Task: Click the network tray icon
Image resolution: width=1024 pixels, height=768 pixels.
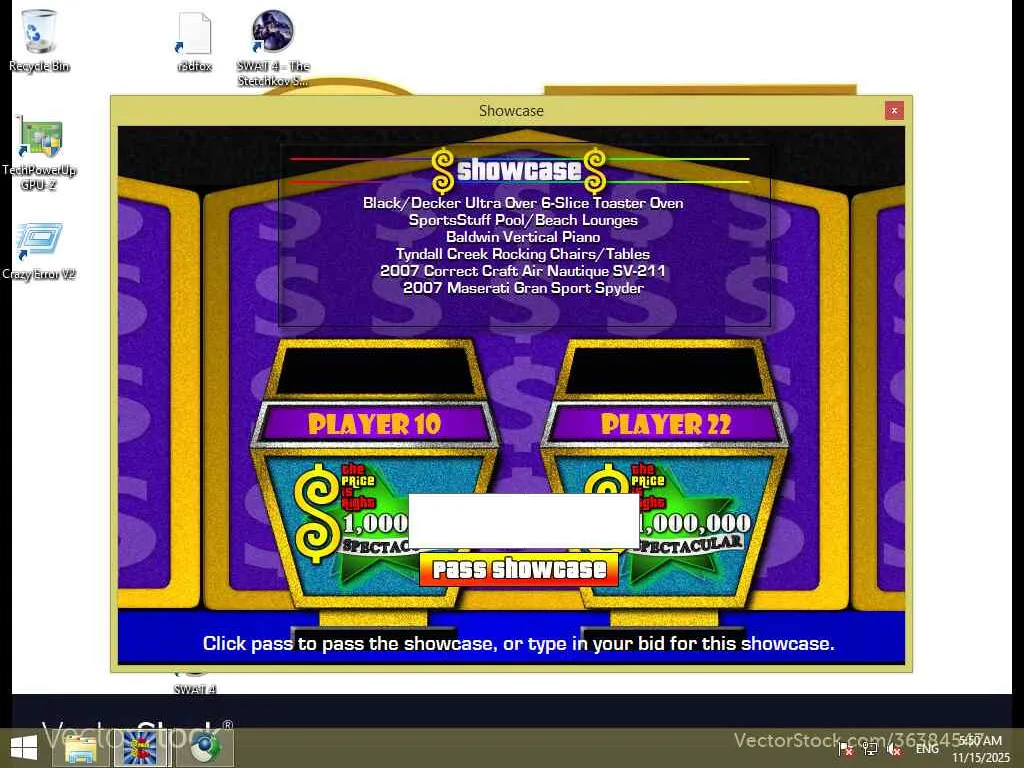Action: click(870, 749)
